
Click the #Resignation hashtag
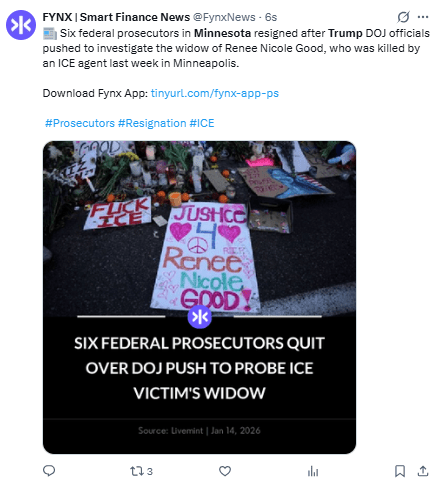click(152, 123)
